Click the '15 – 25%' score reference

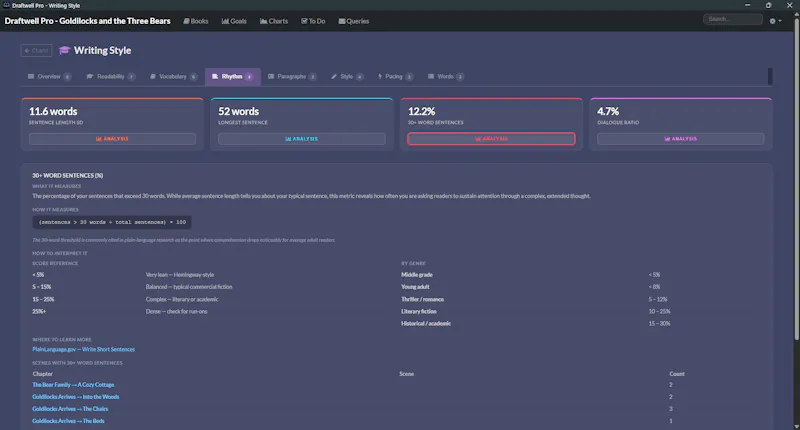(x=43, y=299)
